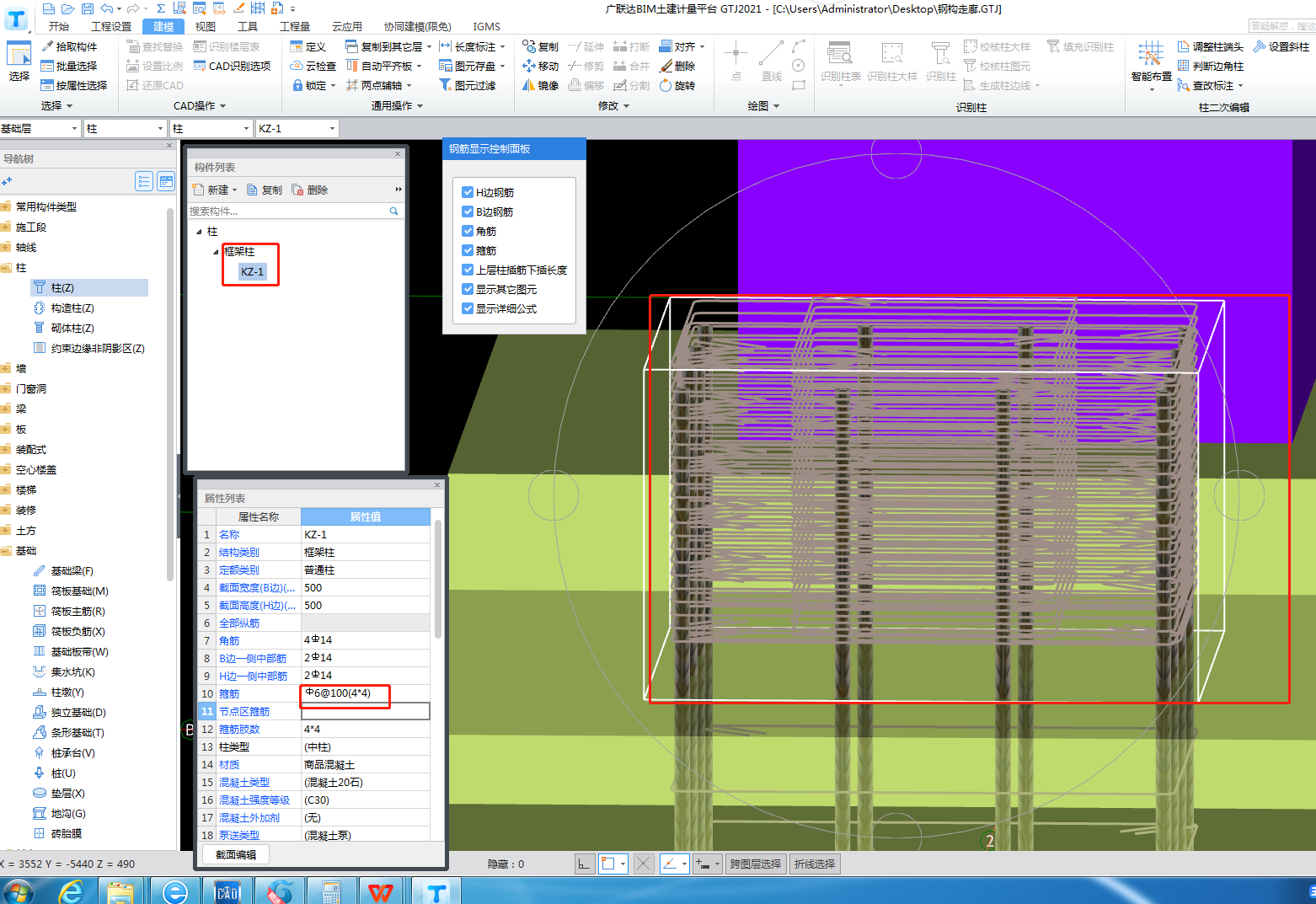This screenshot has width=1316, height=904.
Task: Click the search magnifier in the component list
Action: (x=393, y=211)
